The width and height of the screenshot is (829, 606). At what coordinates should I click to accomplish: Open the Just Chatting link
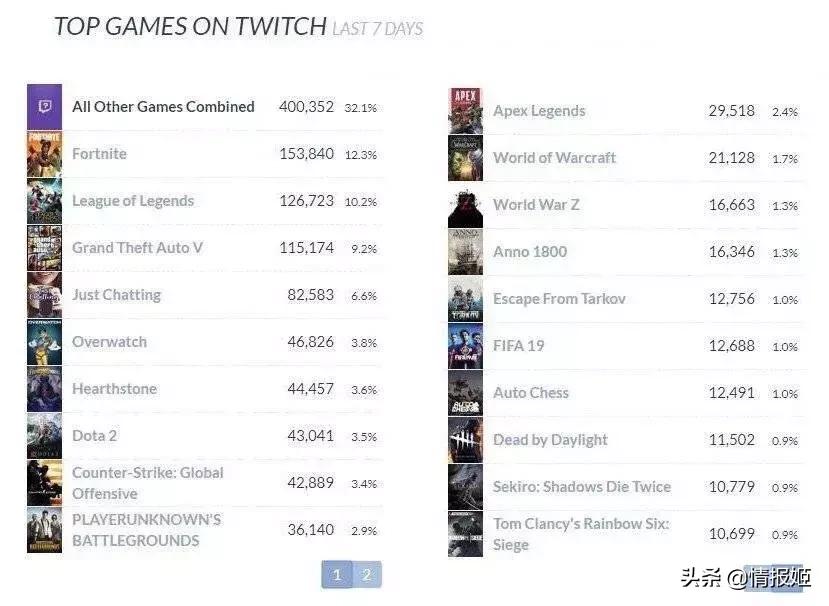coord(116,295)
